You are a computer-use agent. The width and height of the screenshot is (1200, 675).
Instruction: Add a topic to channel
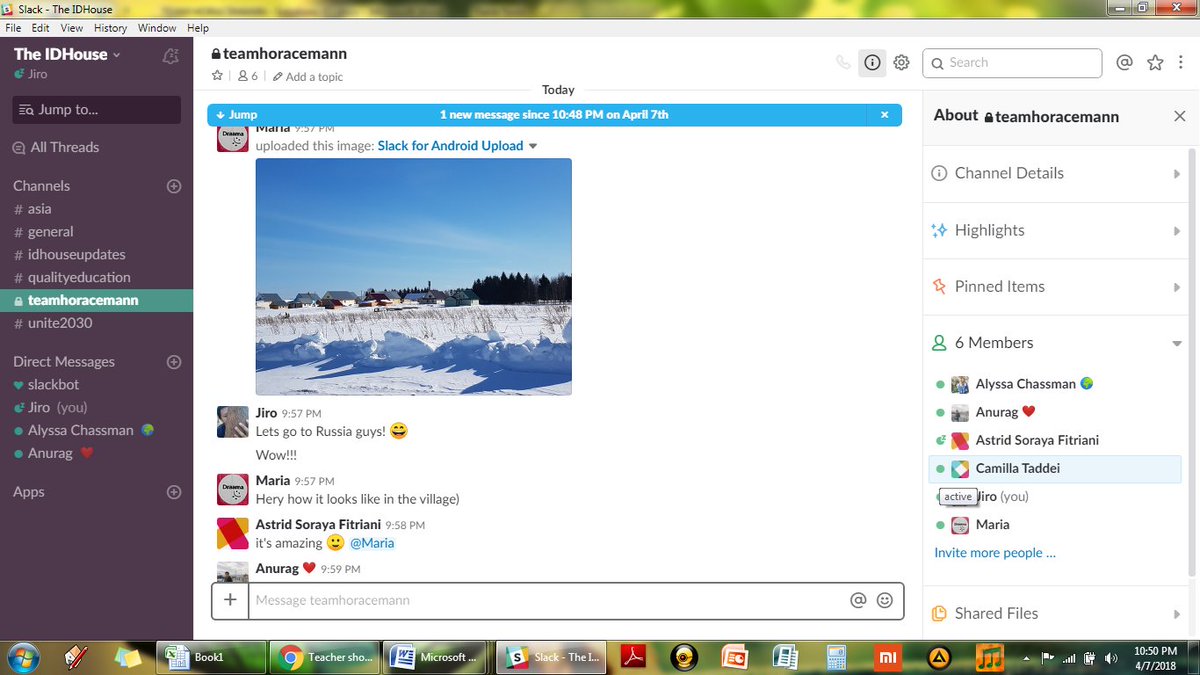tap(308, 76)
